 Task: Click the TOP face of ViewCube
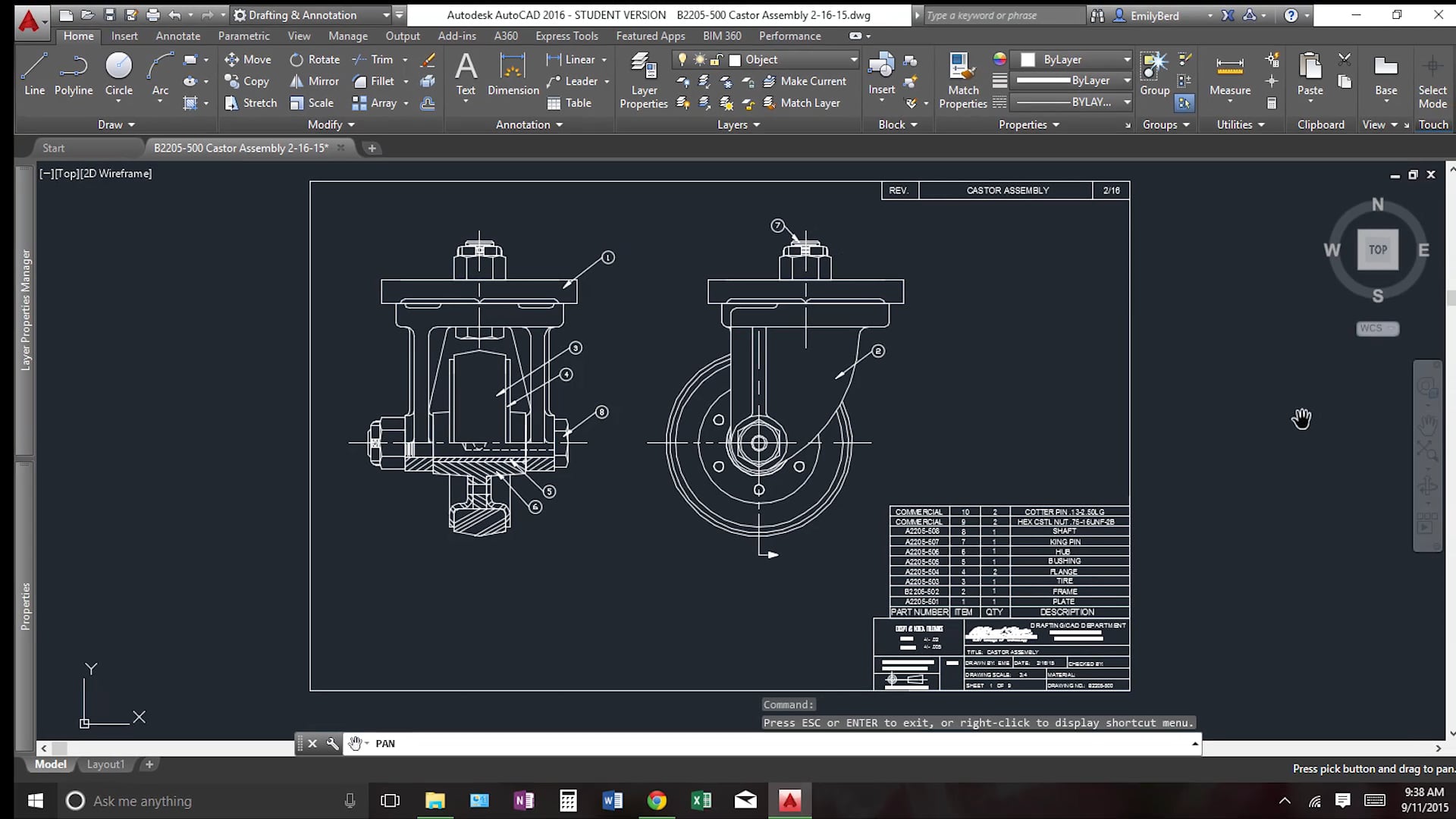click(1377, 249)
